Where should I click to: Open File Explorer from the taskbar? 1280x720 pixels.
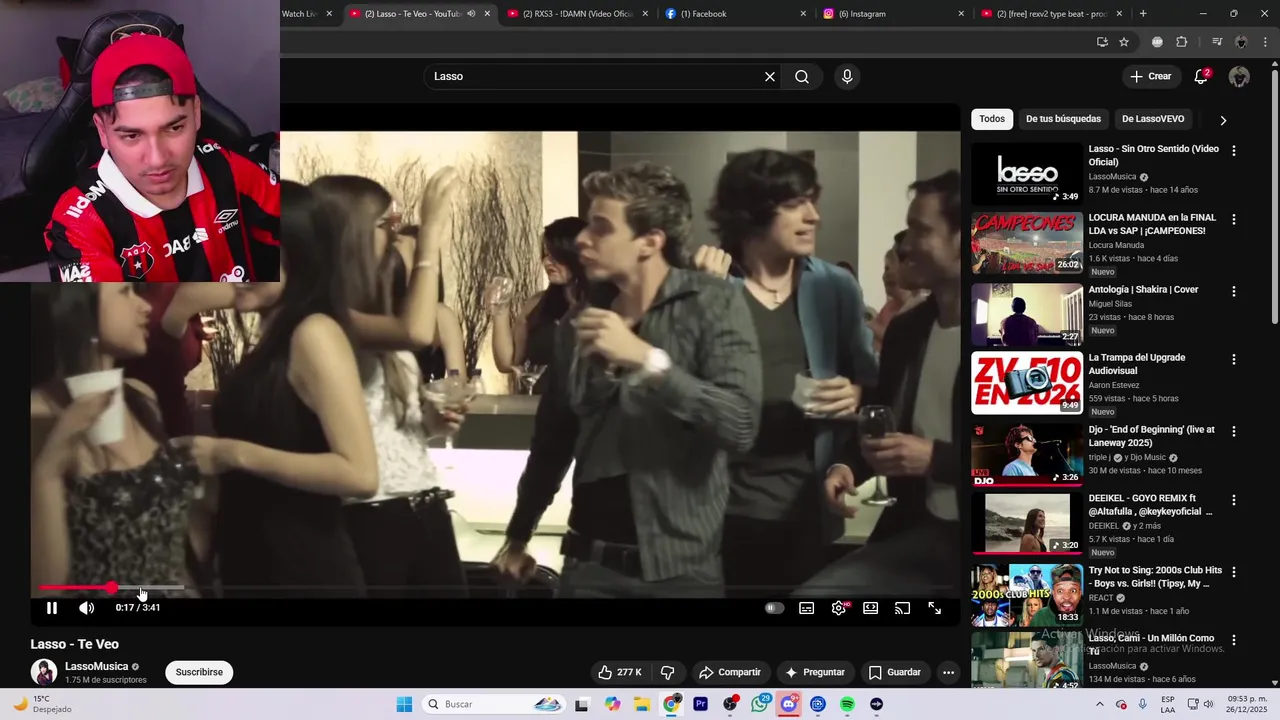pyautogui.click(x=642, y=704)
